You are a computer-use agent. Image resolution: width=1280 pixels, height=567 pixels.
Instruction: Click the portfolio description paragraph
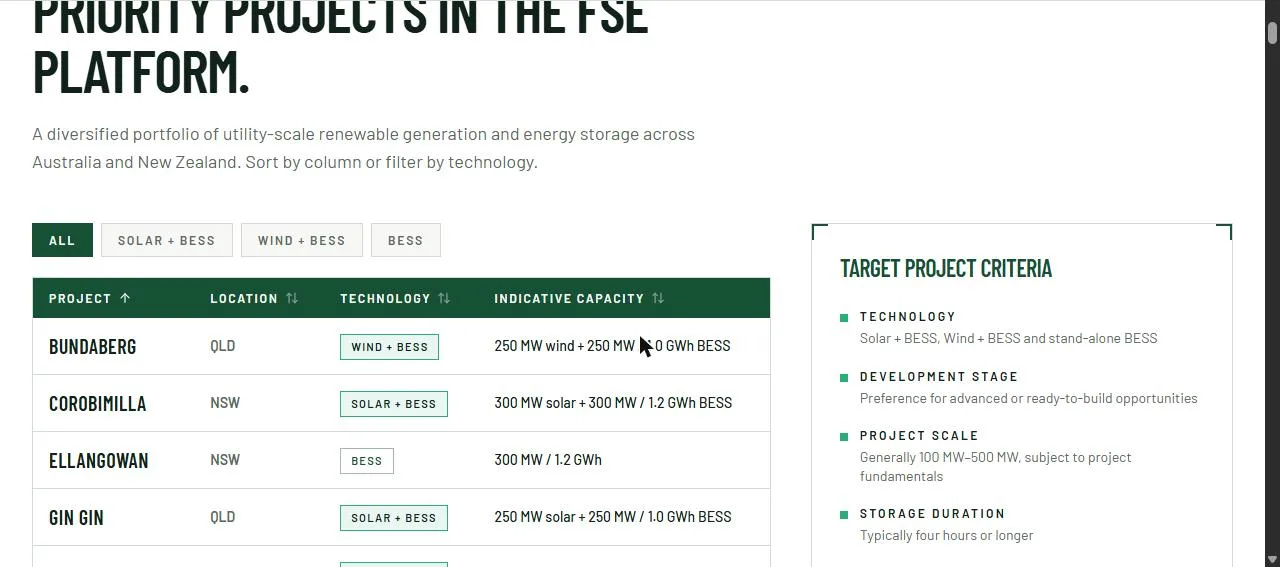click(363, 148)
